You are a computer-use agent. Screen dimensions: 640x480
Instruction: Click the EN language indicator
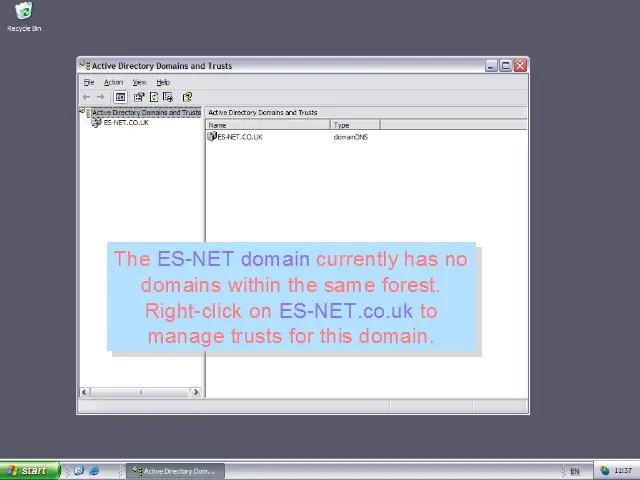(574, 471)
